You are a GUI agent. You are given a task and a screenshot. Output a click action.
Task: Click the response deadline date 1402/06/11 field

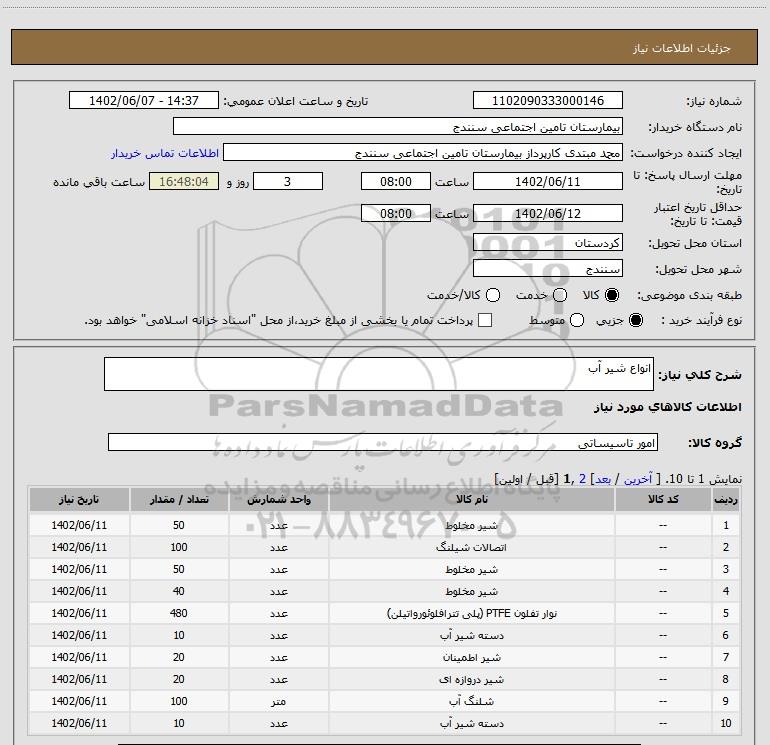548,182
